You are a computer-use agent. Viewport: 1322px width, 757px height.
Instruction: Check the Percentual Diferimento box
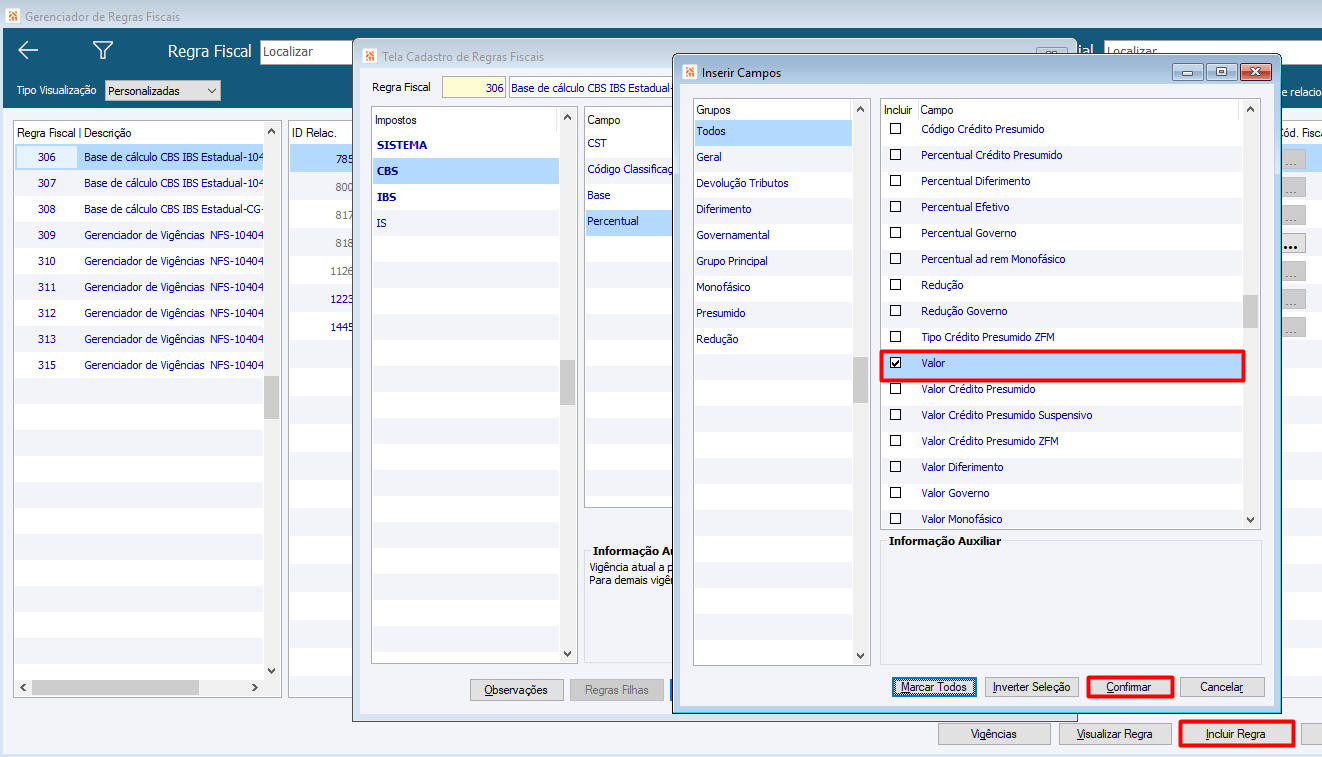tap(896, 181)
